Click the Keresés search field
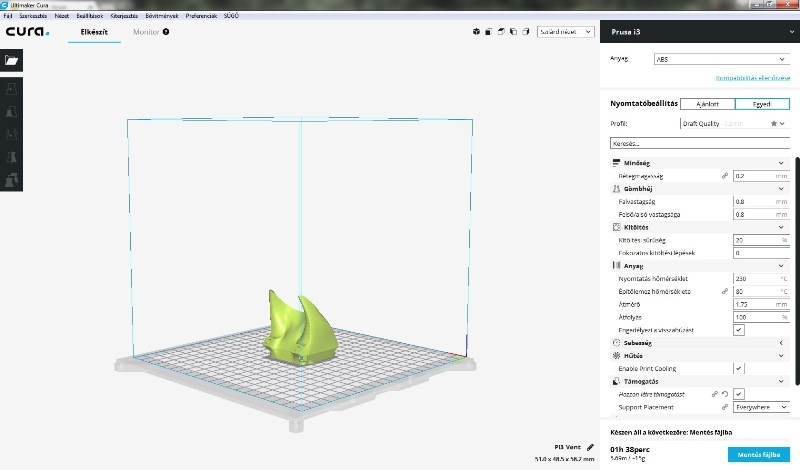 pos(698,144)
